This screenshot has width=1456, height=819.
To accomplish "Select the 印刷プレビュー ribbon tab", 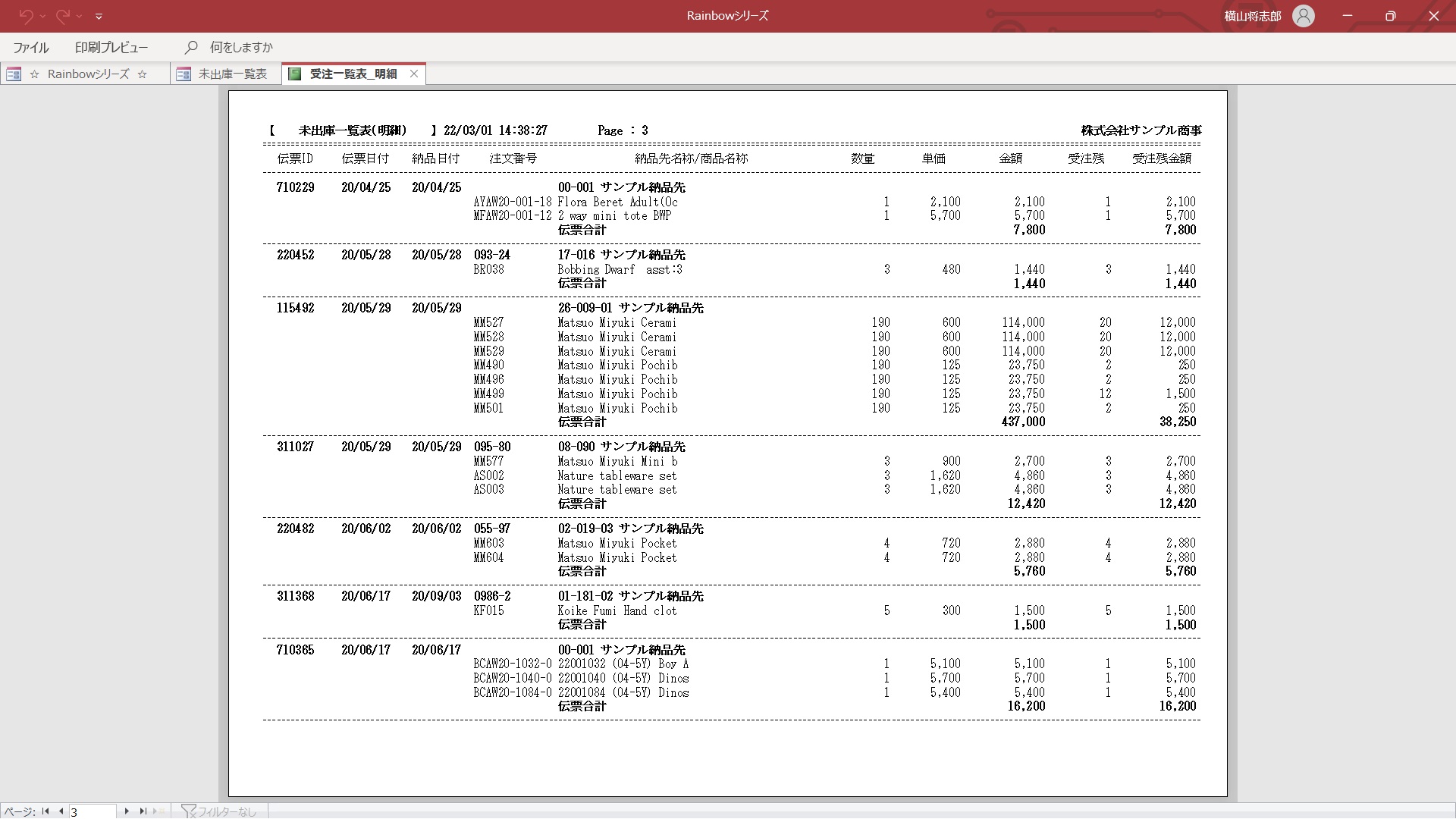I will click(x=111, y=47).
